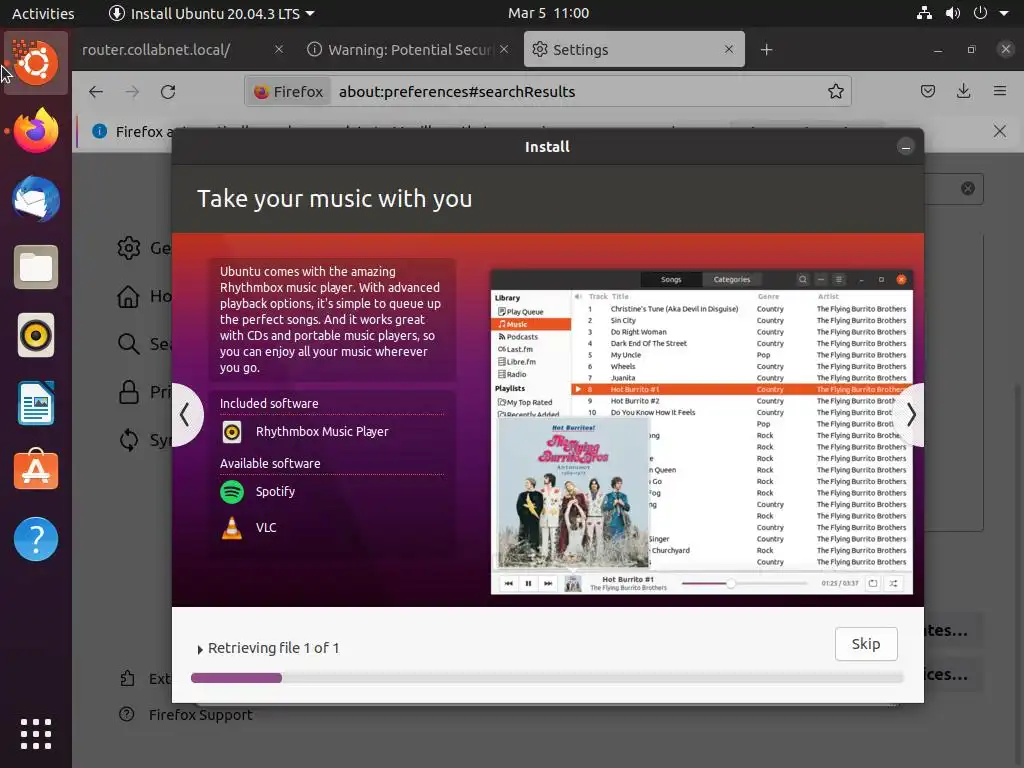
Task: Click the Rhythmbox screenshot in the slide
Action: (701, 432)
